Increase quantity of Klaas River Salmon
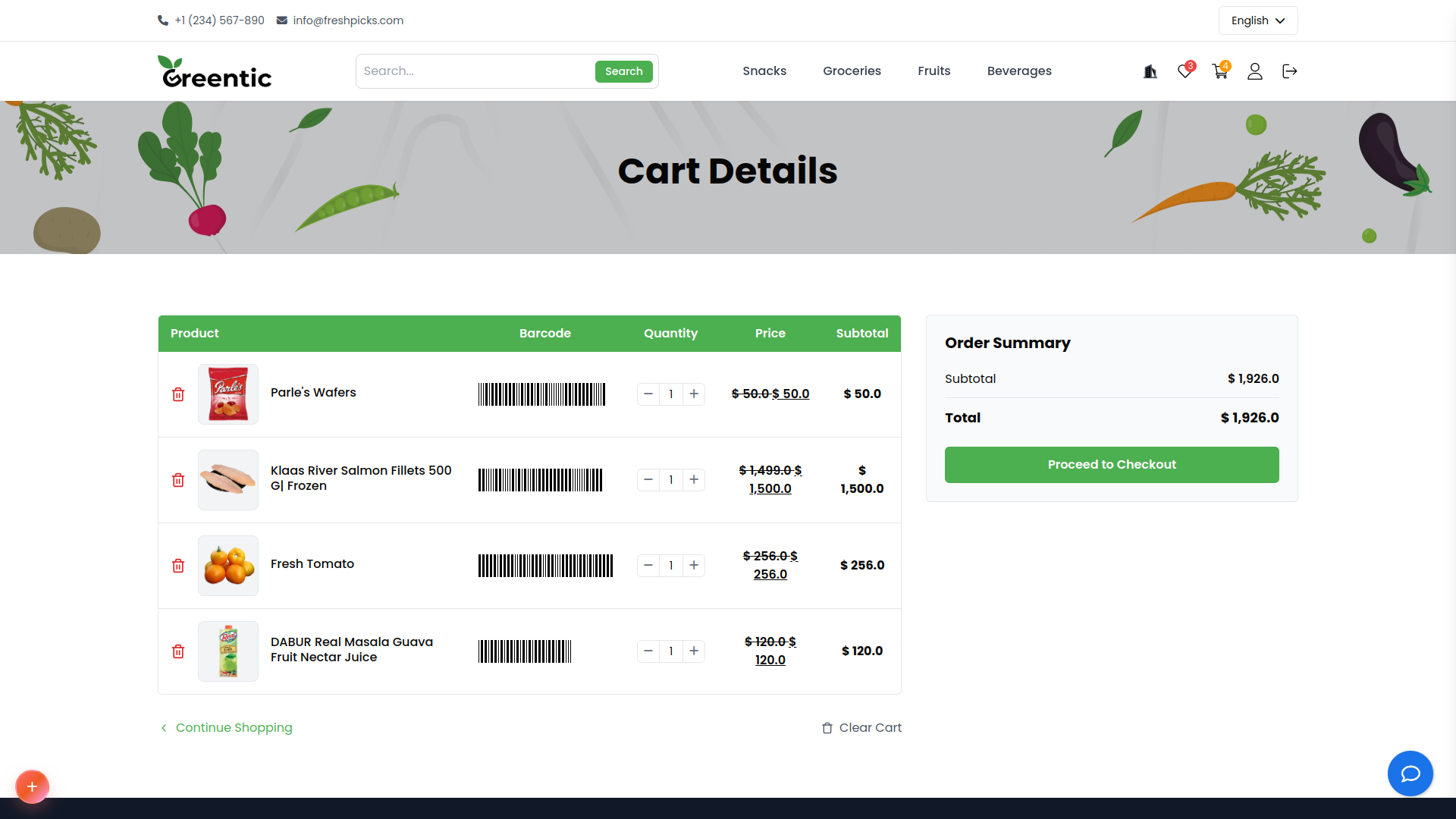 [x=694, y=480]
